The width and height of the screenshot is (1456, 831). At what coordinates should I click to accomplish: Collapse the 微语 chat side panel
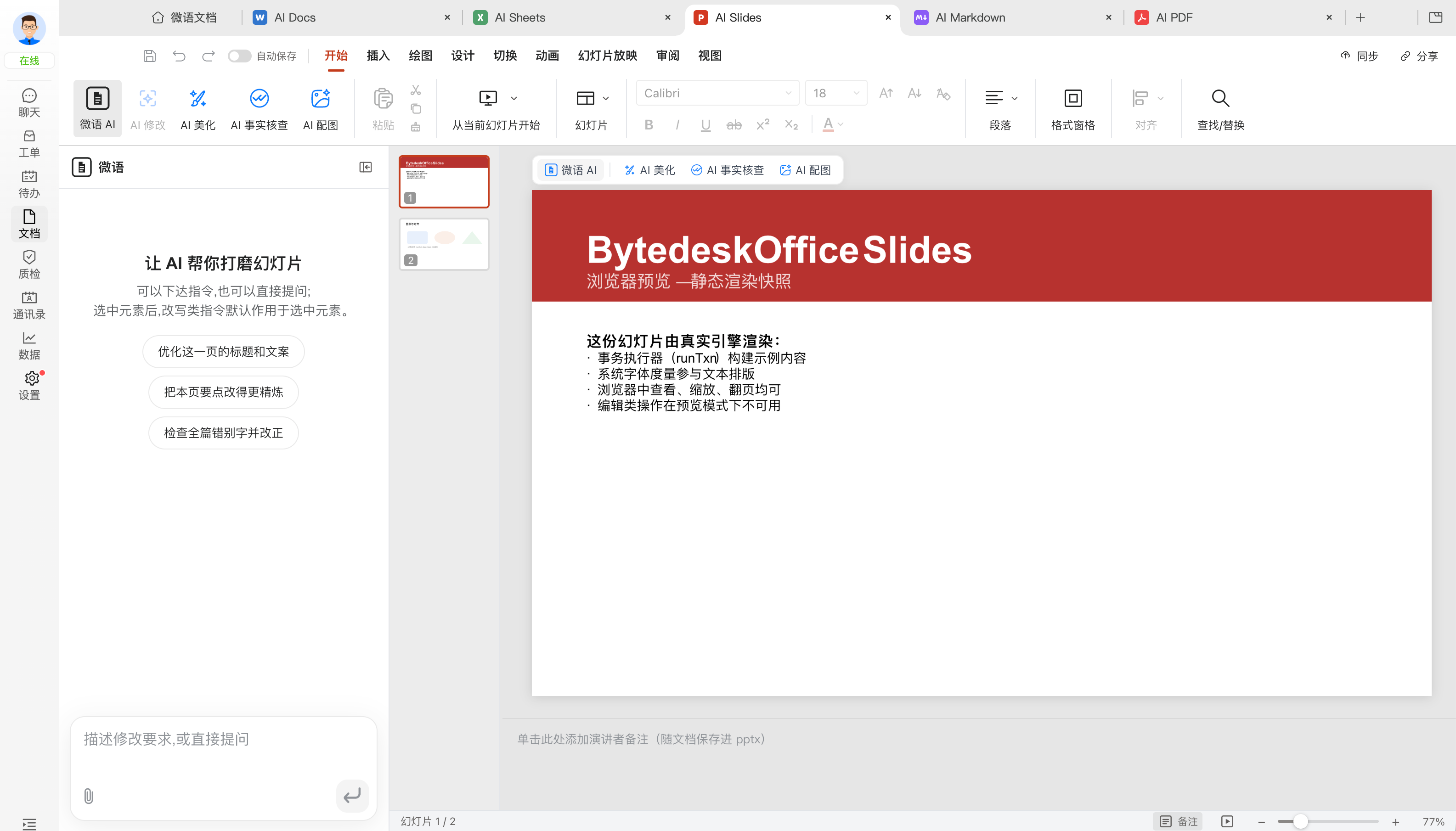[x=366, y=167]
